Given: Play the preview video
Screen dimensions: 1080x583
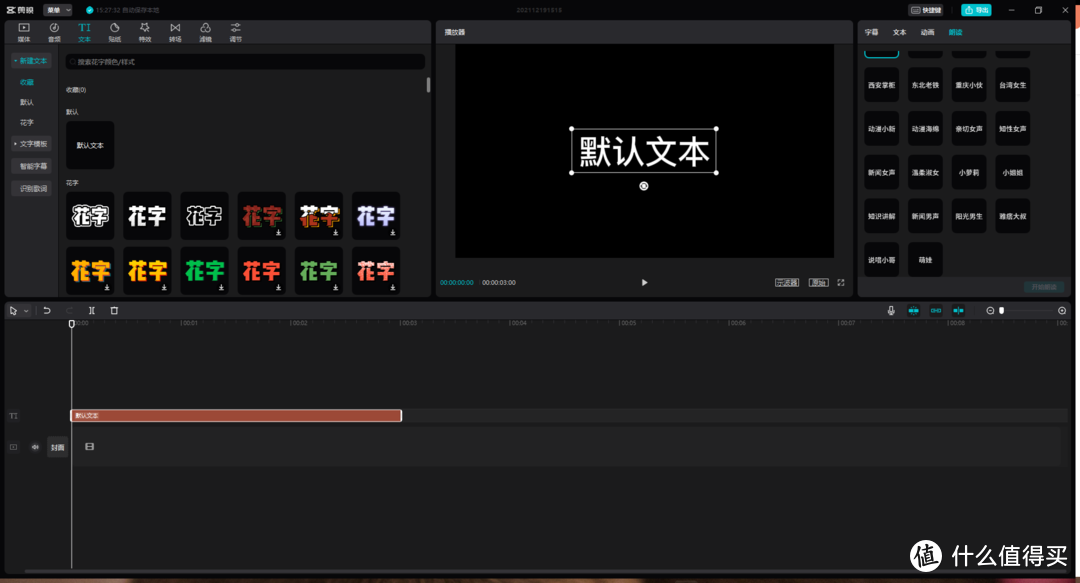Looking at the screenshot, I should point(644,283).
